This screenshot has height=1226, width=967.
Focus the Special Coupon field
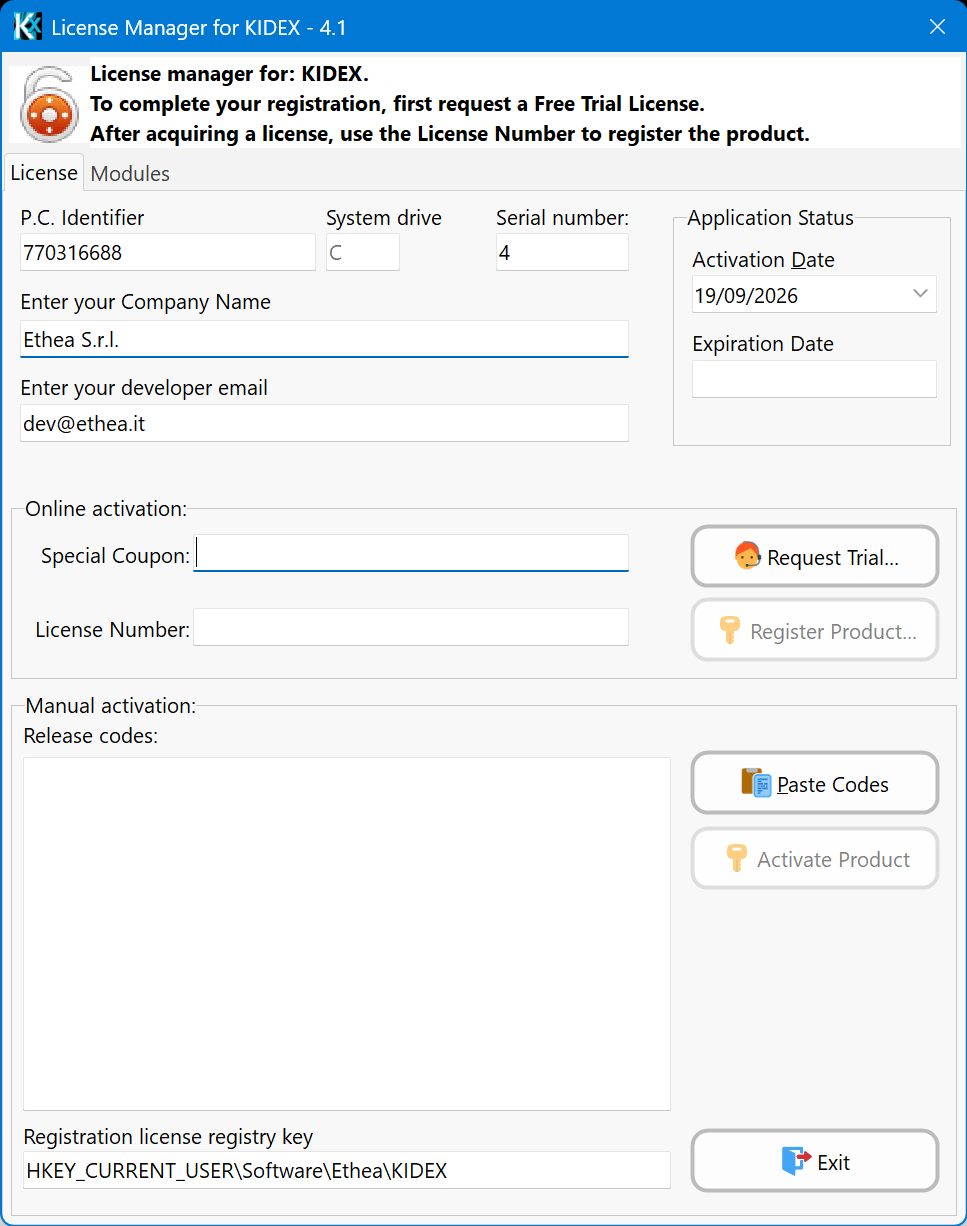tap(411, 553)
